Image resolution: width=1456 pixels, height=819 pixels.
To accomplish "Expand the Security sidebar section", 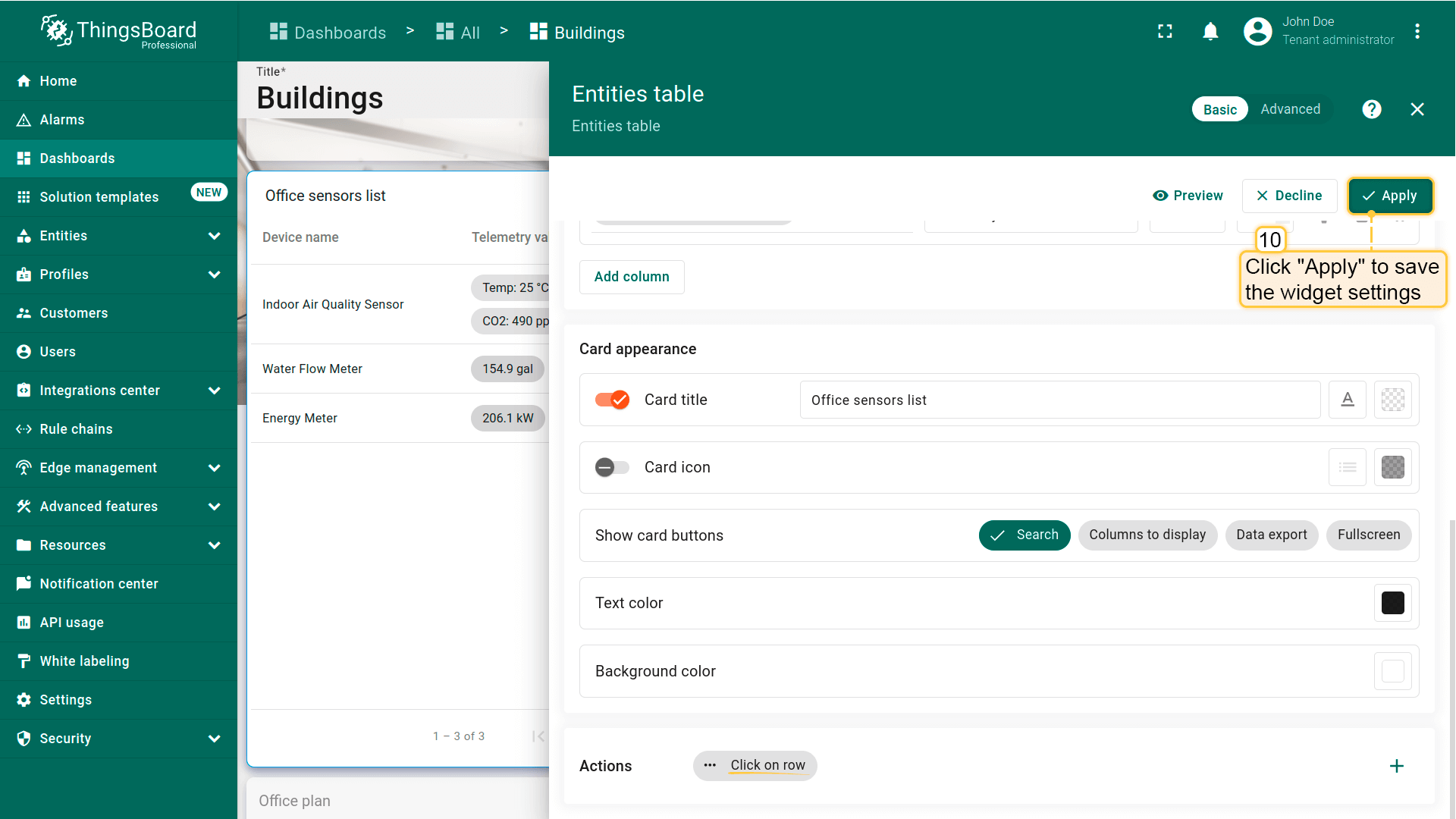I will 214,739.
